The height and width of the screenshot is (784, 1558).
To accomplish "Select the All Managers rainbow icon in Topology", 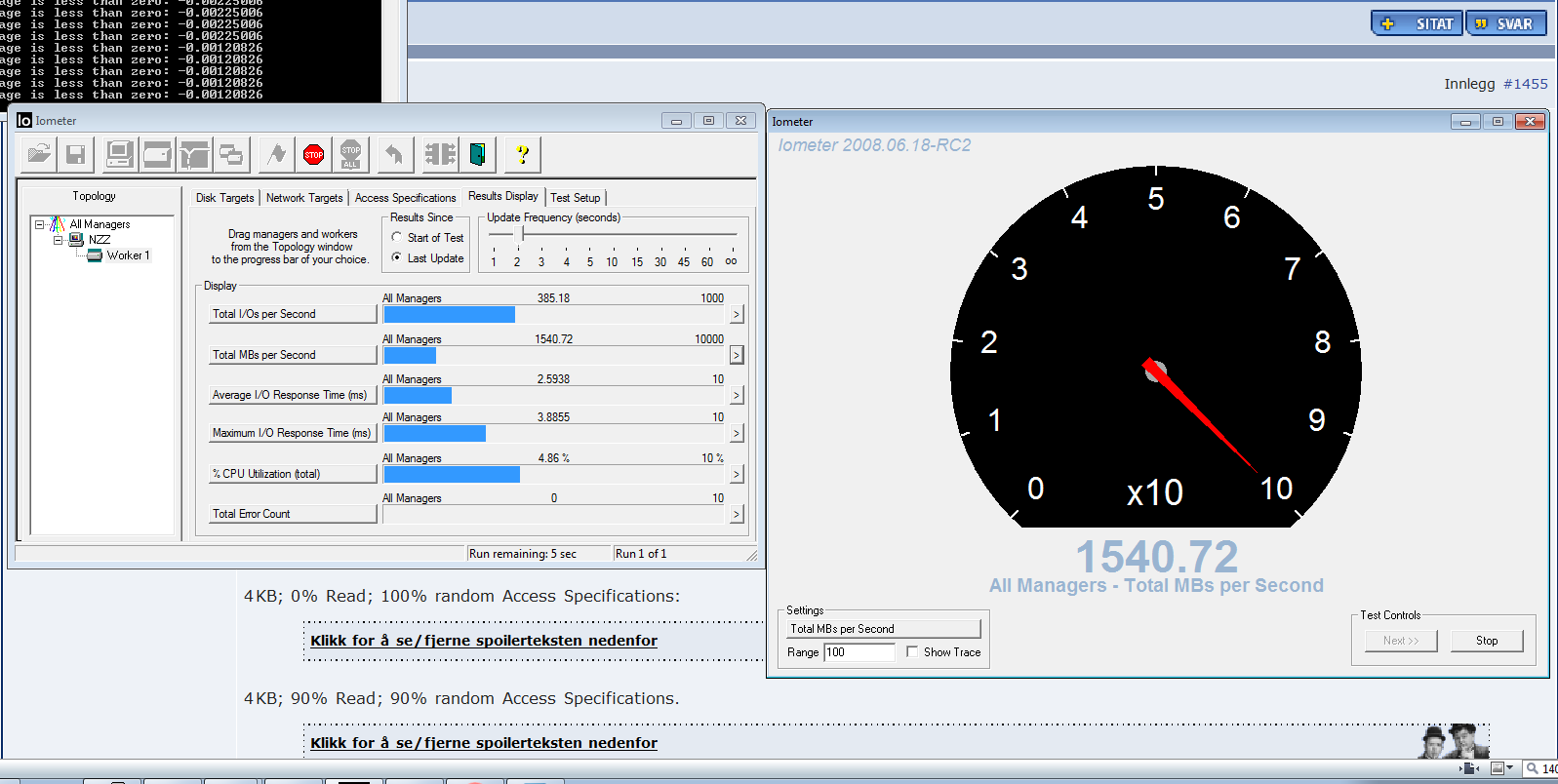I will pyautogui.click(x=57, y=224).
